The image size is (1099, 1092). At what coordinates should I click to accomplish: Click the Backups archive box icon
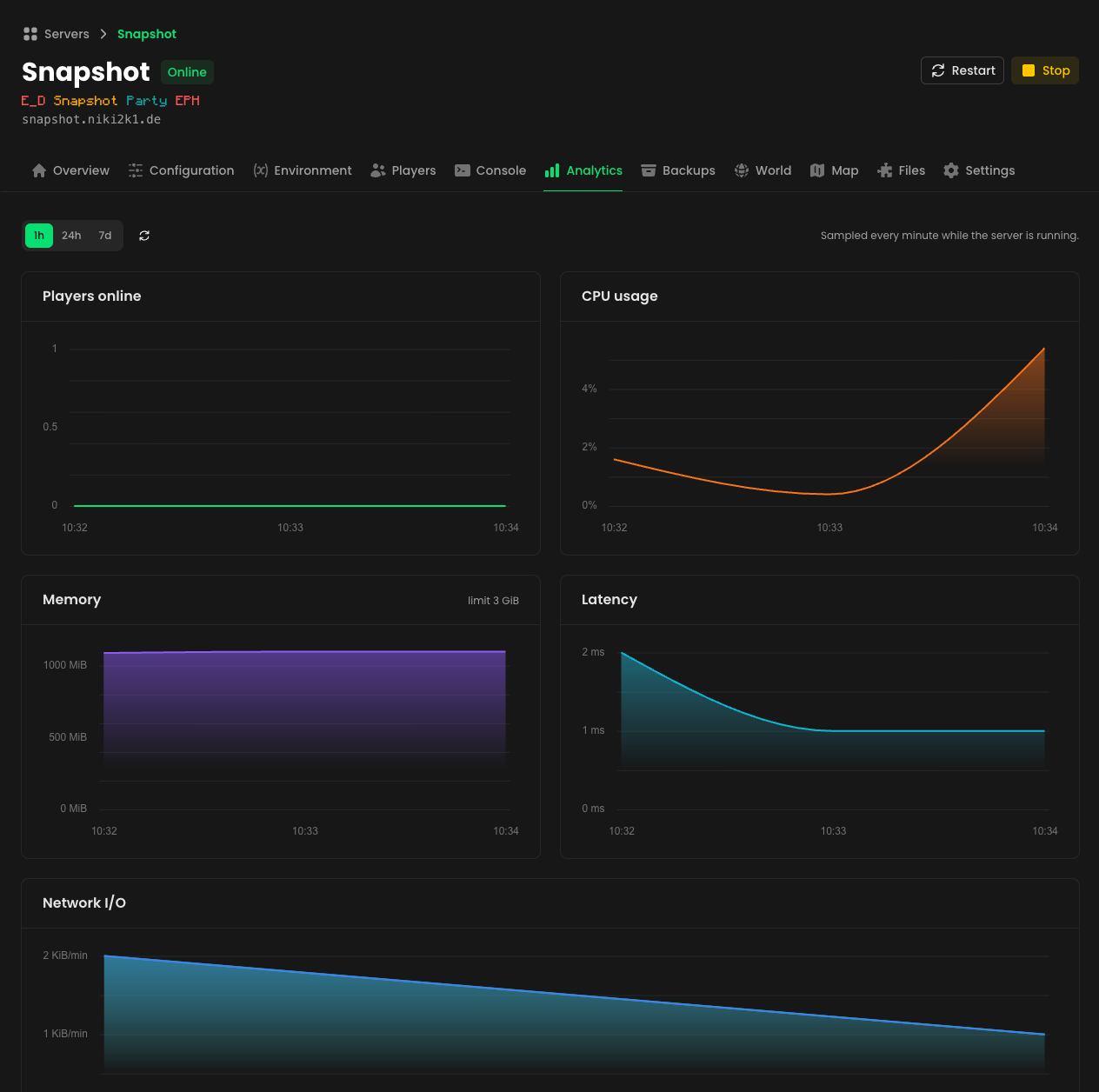(x=649, y=170)
